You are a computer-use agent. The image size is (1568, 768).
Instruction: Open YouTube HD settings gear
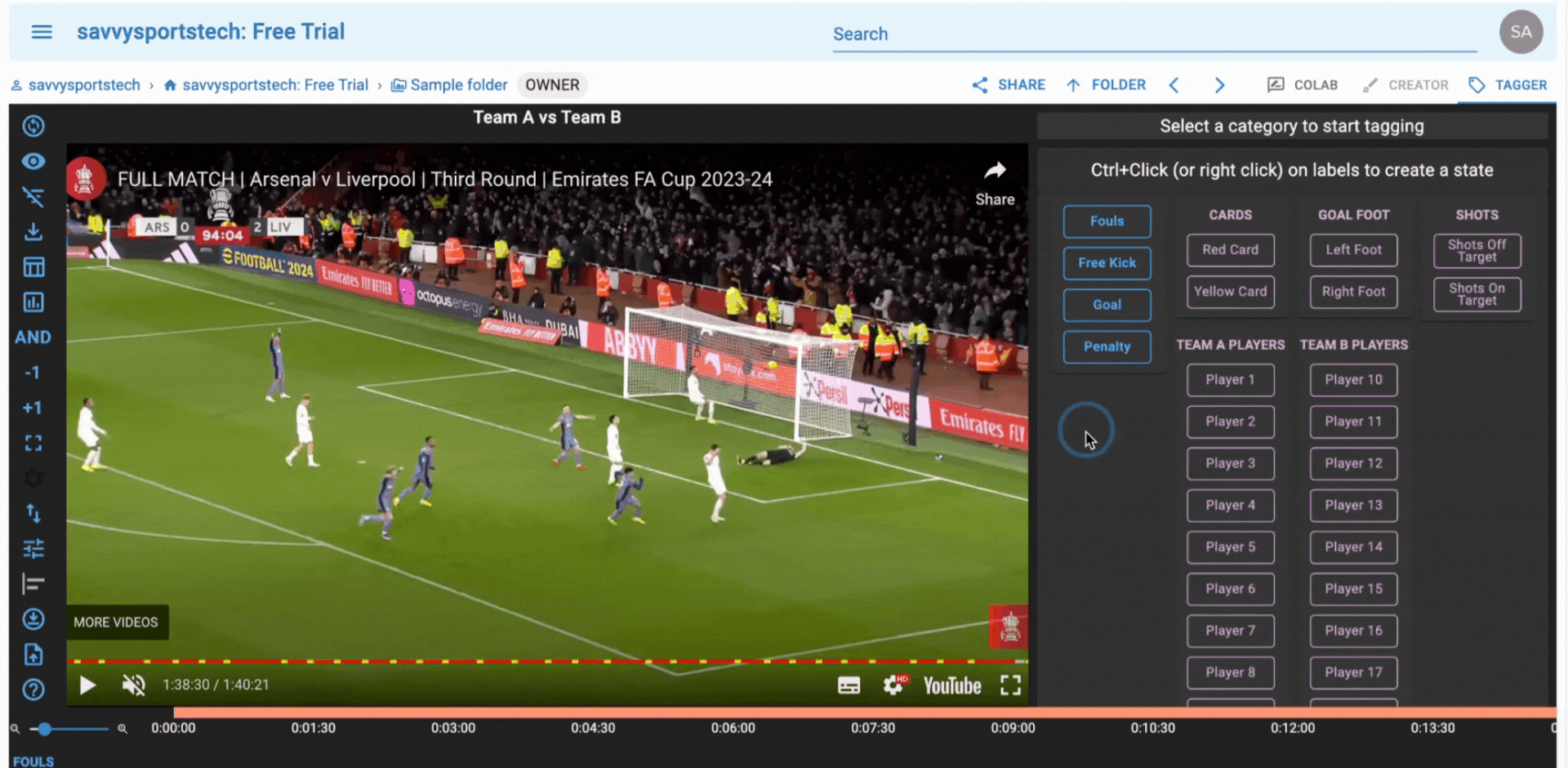(895, 685)
